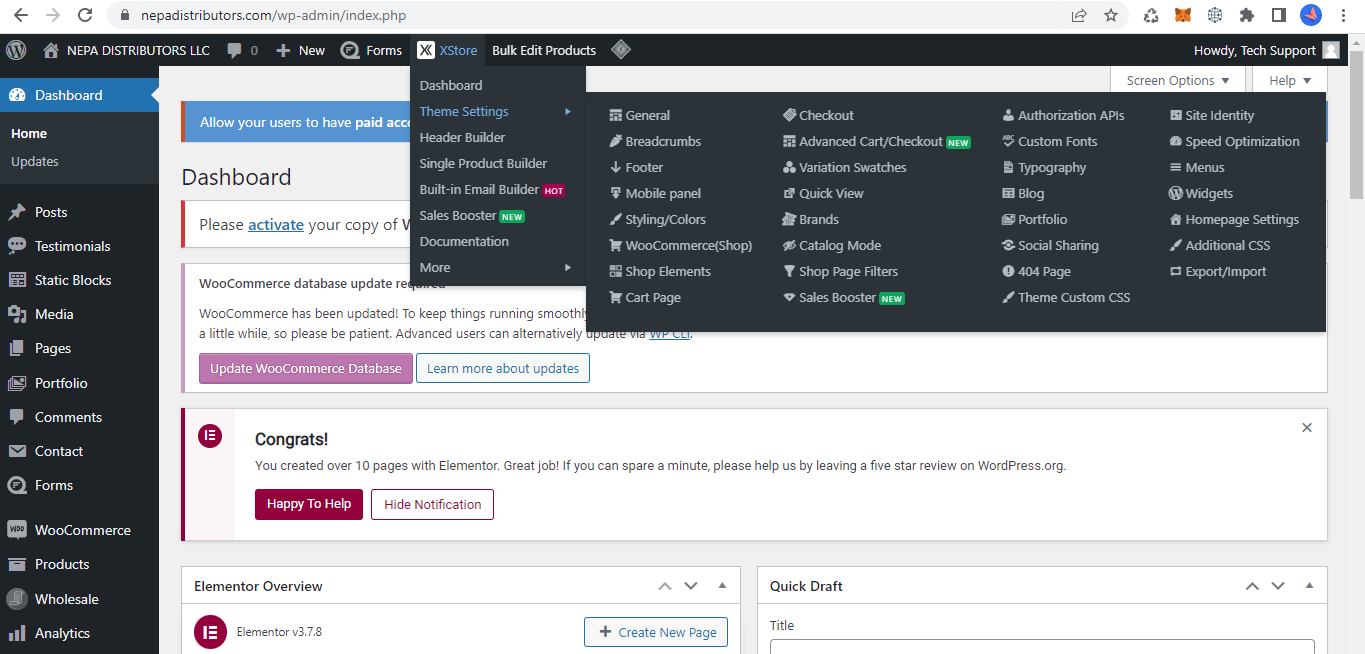Open the Media icon in sidebar
The height and width of the screenshot is (654, 1365).
pyautogui.click(x=17, y=314)
